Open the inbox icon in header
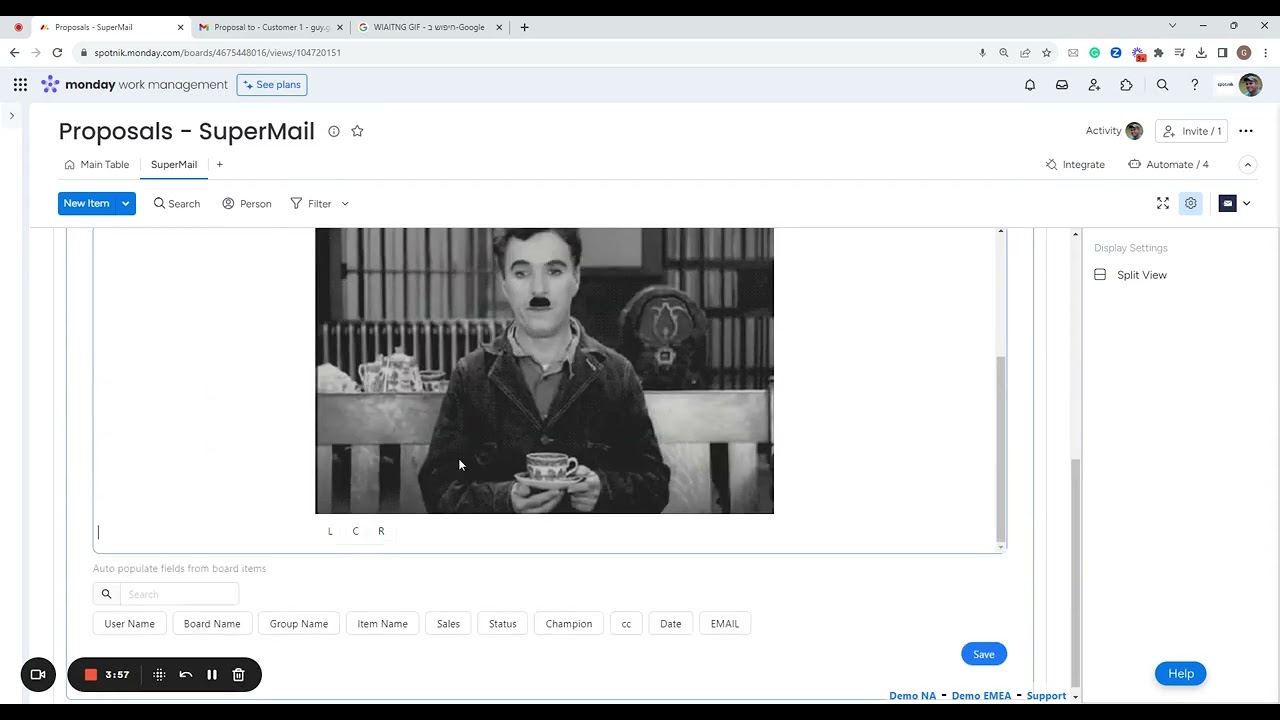This screenshot has height=720, width=1280. (x=1062, y=85)
